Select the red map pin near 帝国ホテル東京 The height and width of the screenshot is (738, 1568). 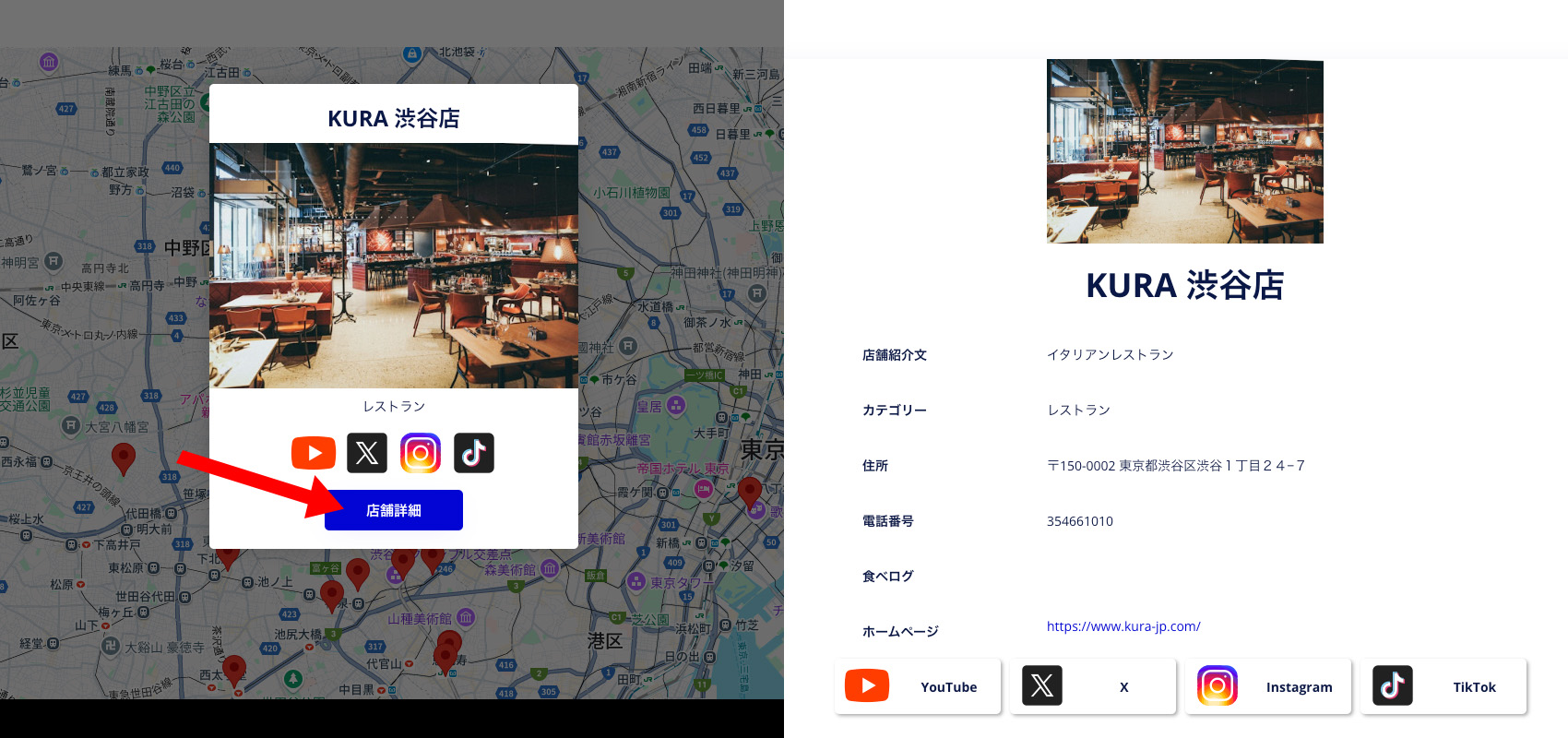pyautogui.click(x=751, y=494)
